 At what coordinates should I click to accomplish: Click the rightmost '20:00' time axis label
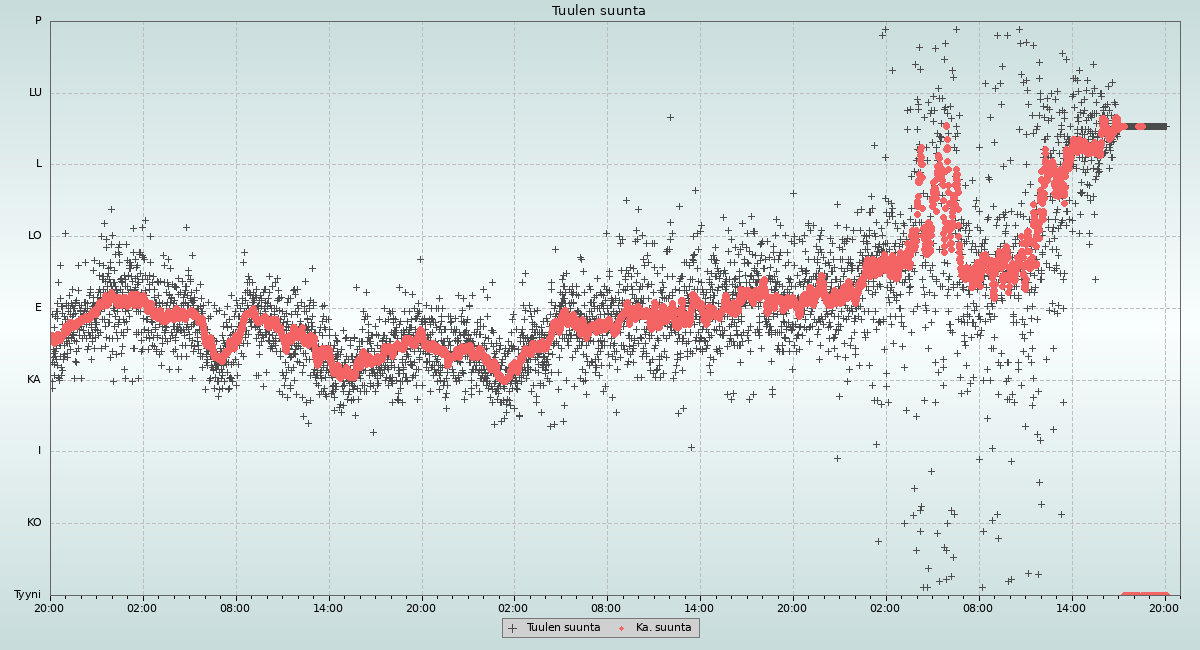[1165, 607]
